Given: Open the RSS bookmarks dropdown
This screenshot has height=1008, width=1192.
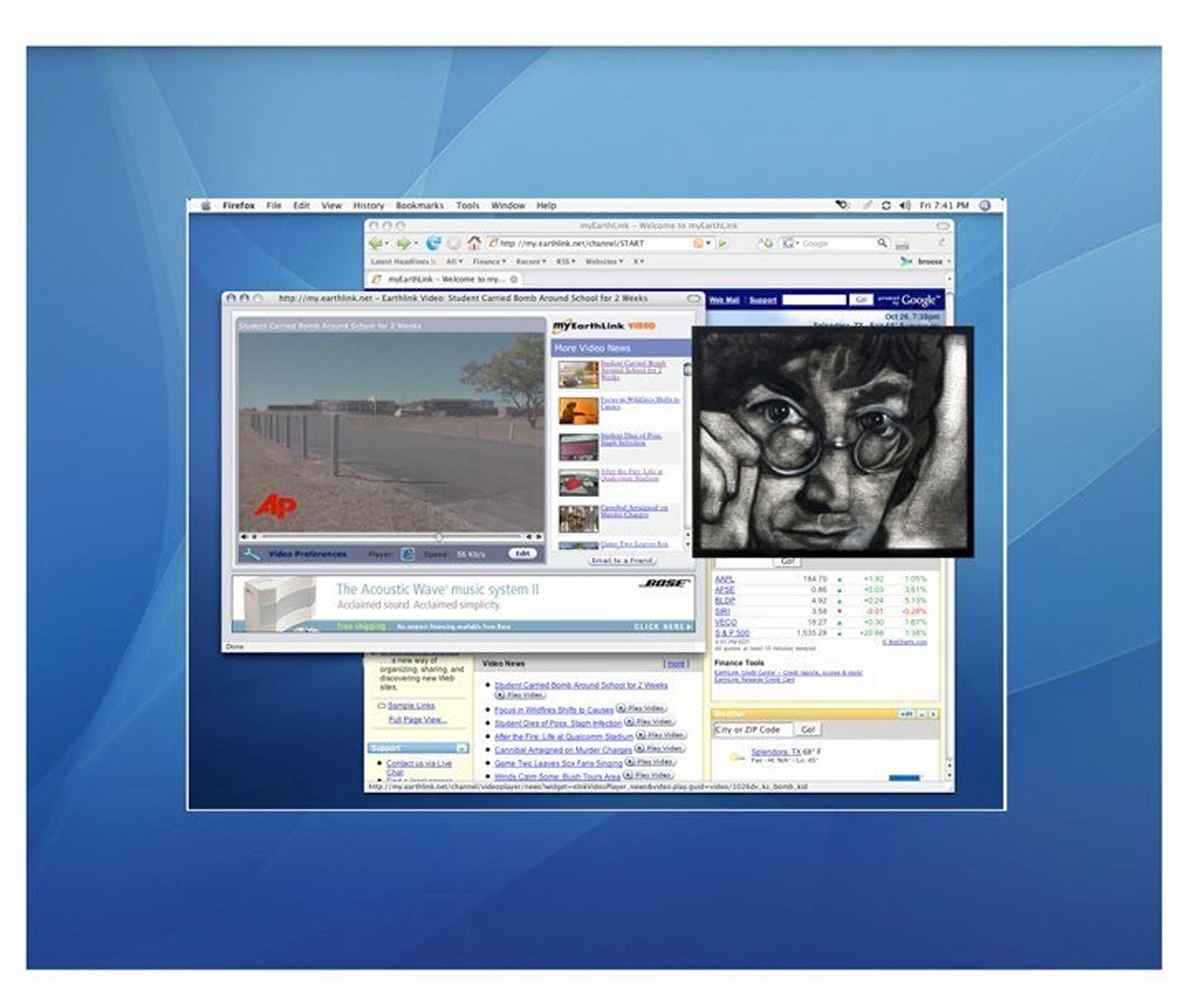Looking at the screenshot, I should point(566,261).
